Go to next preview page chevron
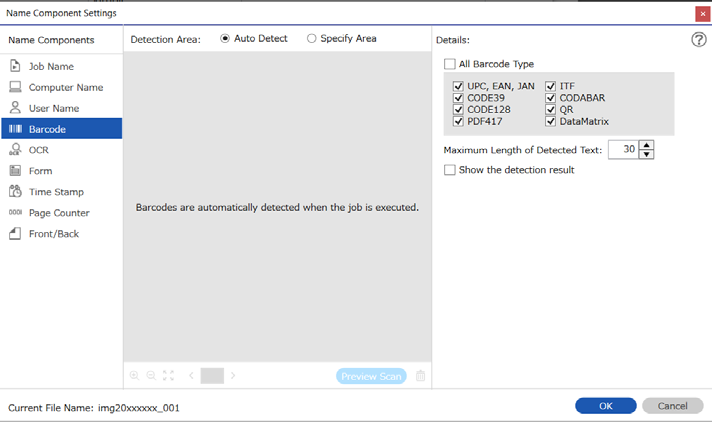This screenshot has width=712, height=422. tap(233, 376)
